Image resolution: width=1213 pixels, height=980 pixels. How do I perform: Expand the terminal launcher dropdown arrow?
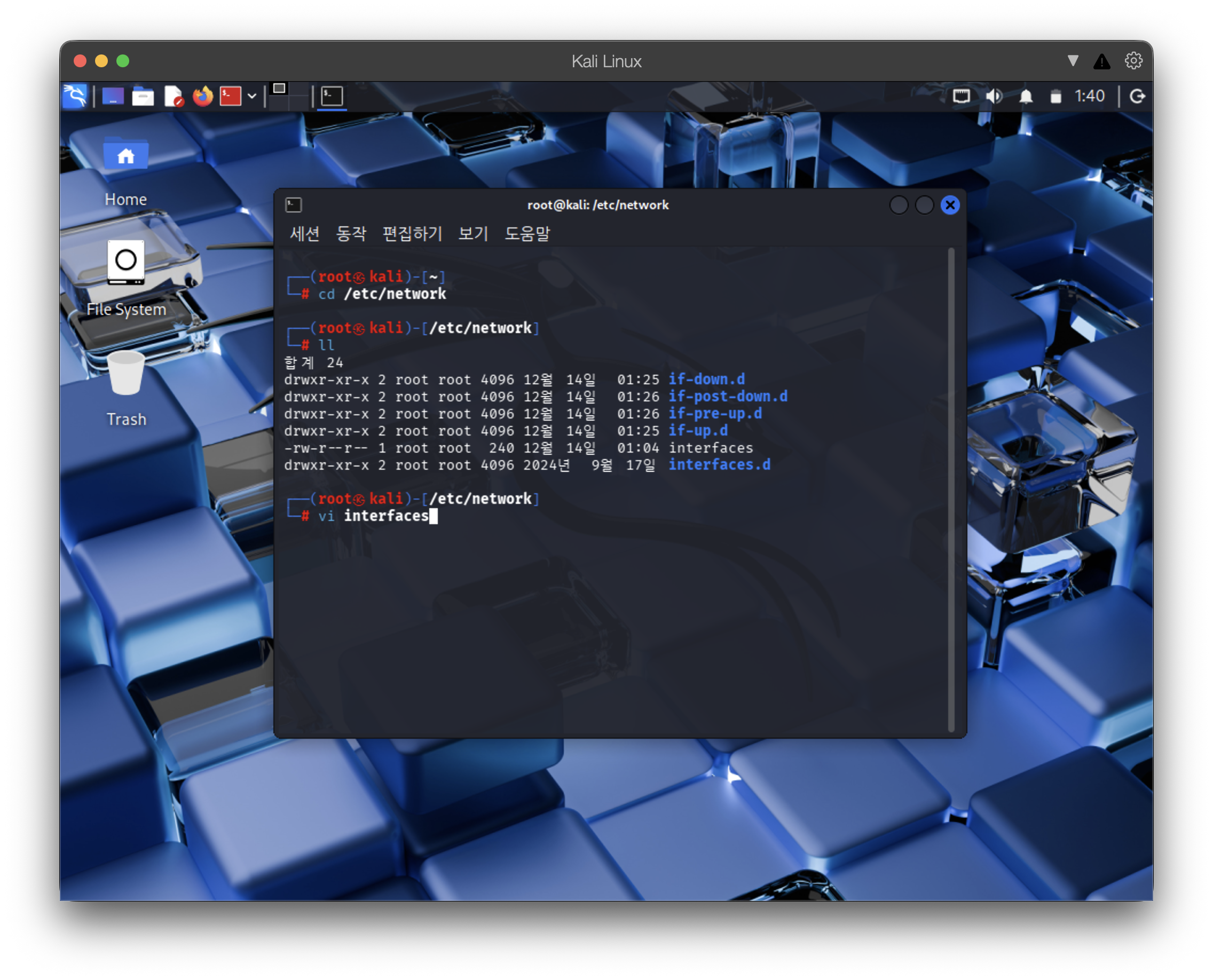coord(252,97)
